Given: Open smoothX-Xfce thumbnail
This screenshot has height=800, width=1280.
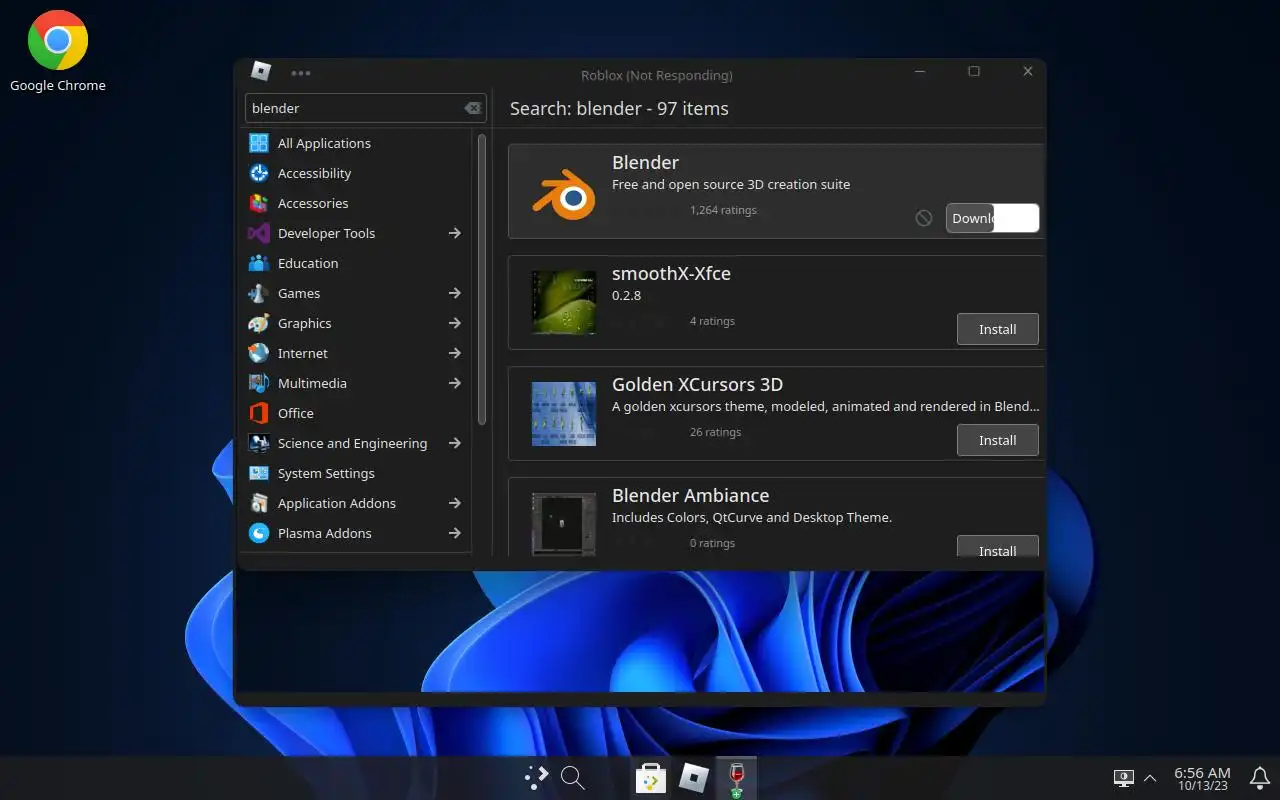Looking at the screenshot, I should 564,302.
